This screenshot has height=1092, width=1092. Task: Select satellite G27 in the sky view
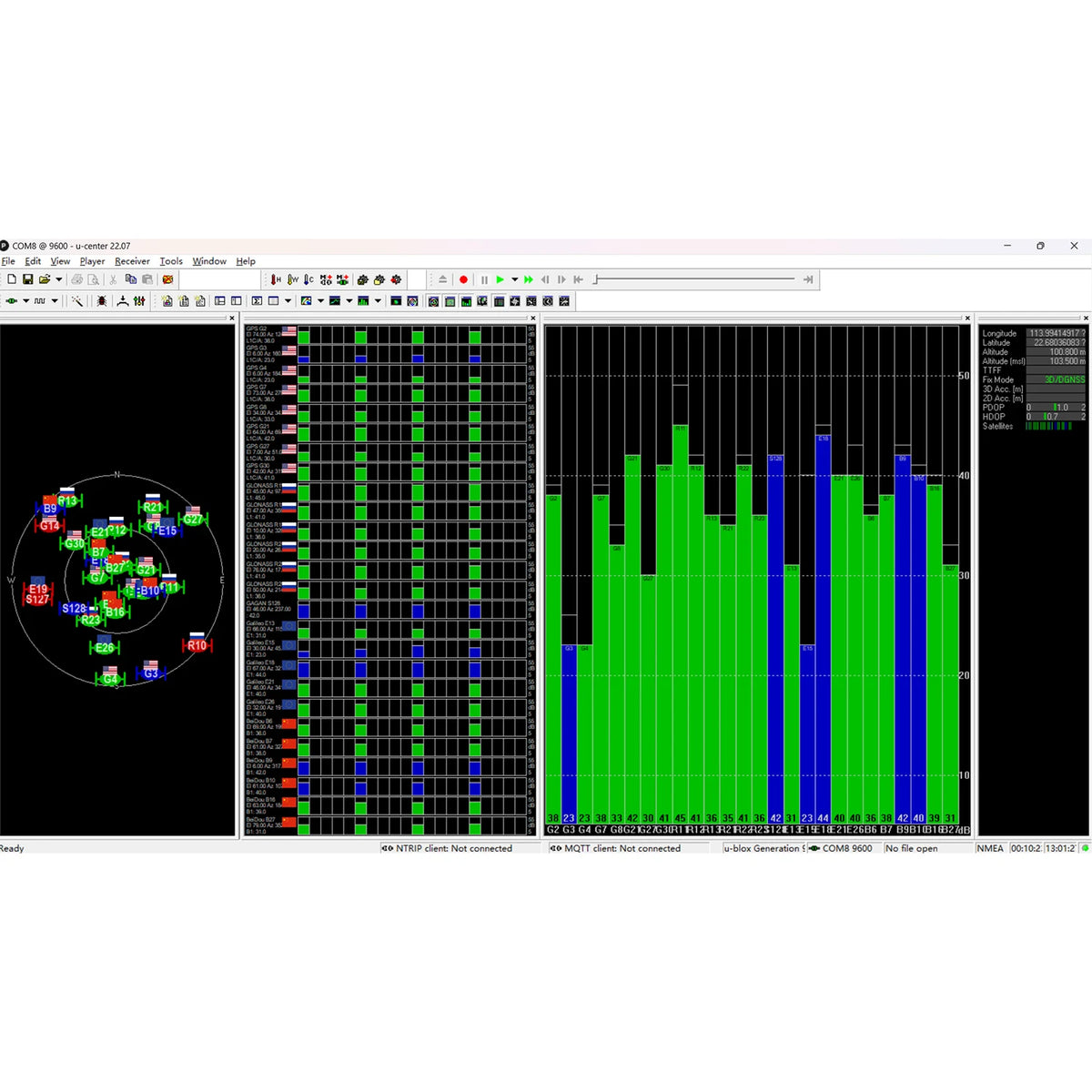pyautogui.click(x=193, y=520)
